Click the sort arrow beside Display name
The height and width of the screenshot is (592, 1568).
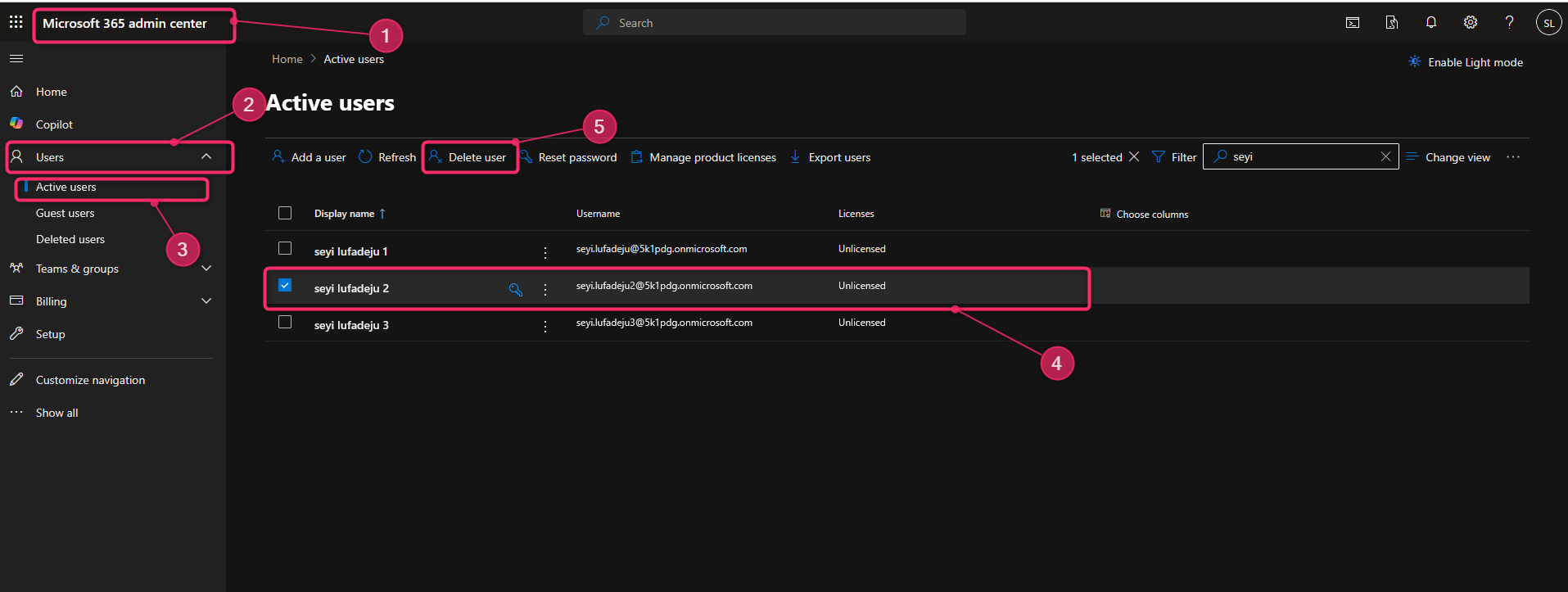382,214
